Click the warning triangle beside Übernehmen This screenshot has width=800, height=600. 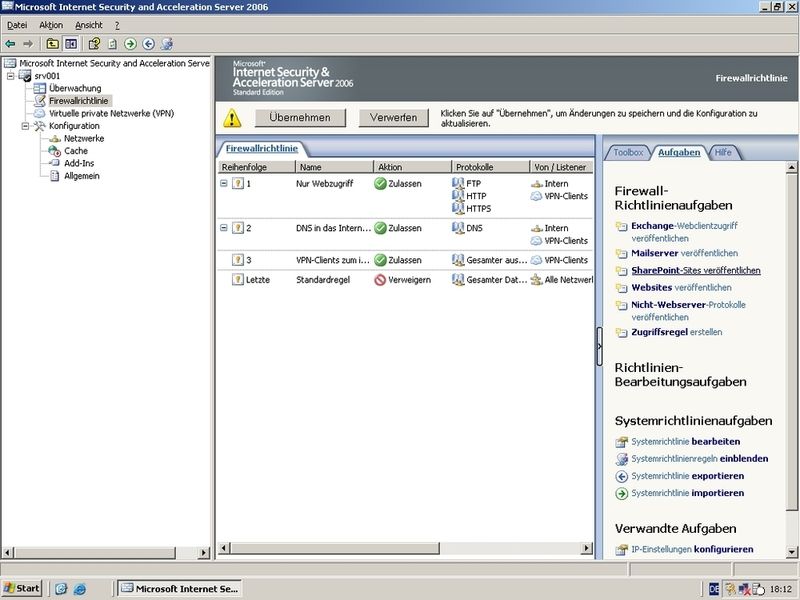click(232, 117)
